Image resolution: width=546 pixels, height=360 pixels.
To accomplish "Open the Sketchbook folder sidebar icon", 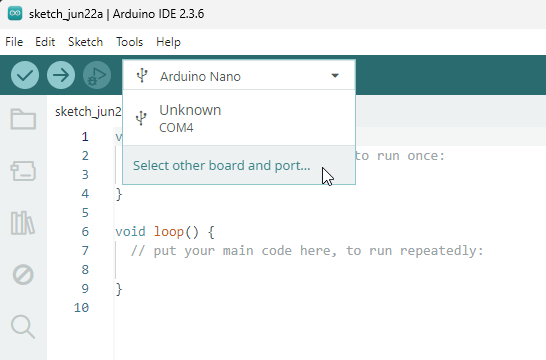I will (23, 119).
